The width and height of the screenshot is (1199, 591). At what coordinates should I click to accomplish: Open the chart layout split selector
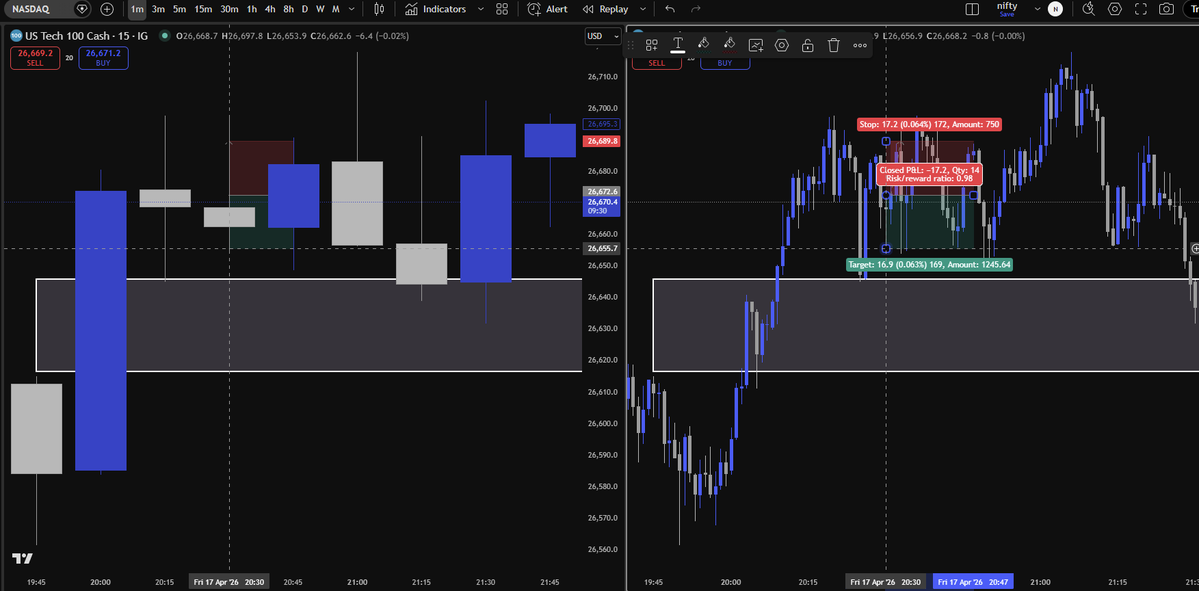[x=972, y=9]
